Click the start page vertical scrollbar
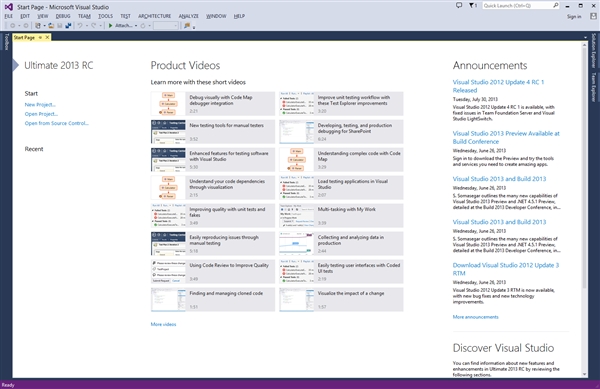 coord(584,209)
